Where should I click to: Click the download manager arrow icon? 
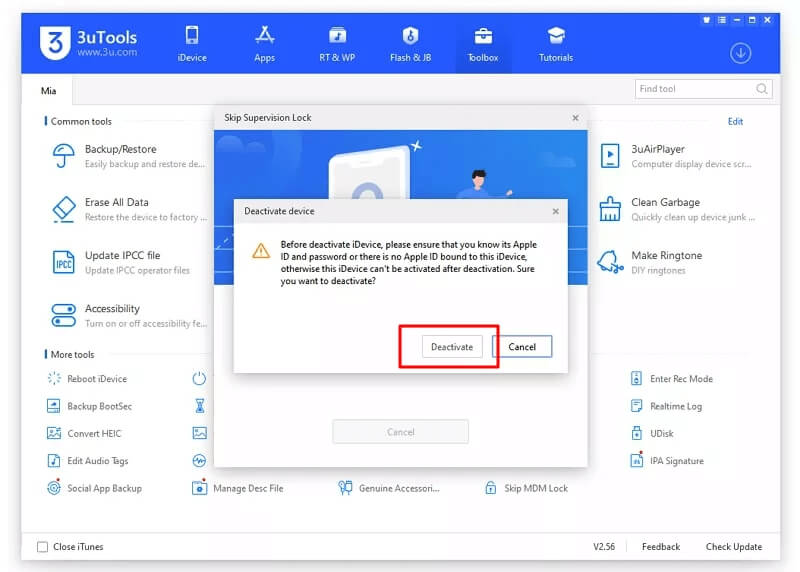coord(740,53)
